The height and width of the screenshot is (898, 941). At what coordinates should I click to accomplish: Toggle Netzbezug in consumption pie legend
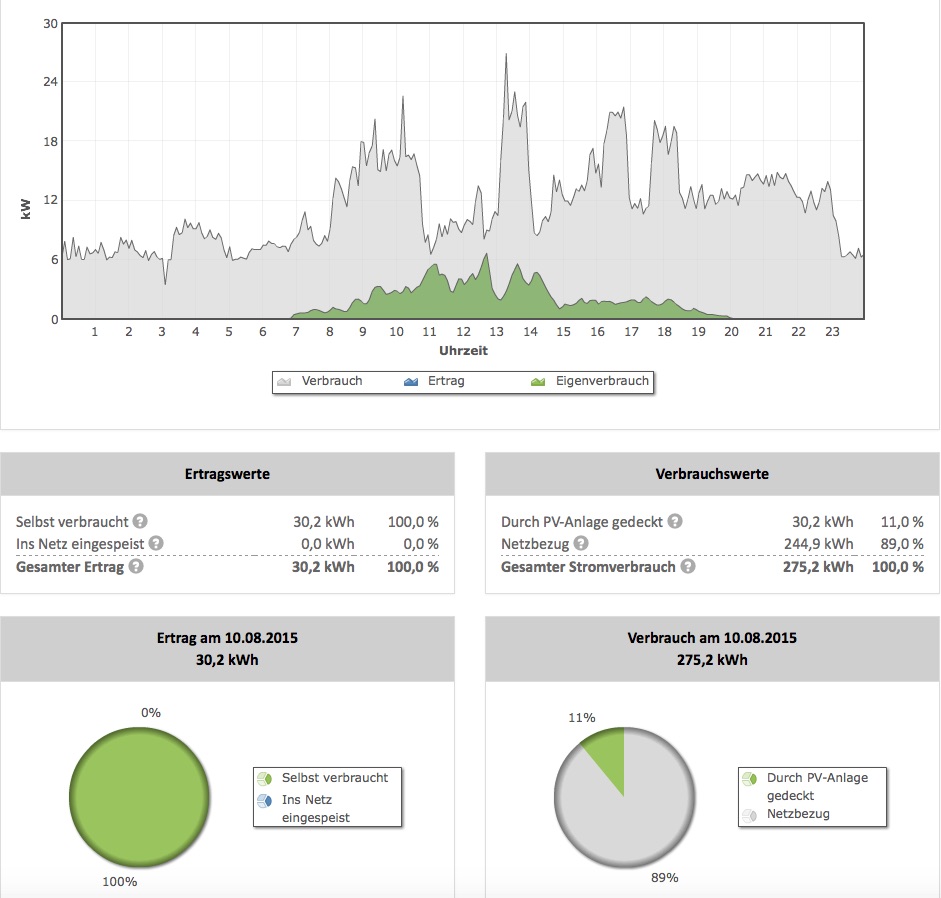pos(797,814)
